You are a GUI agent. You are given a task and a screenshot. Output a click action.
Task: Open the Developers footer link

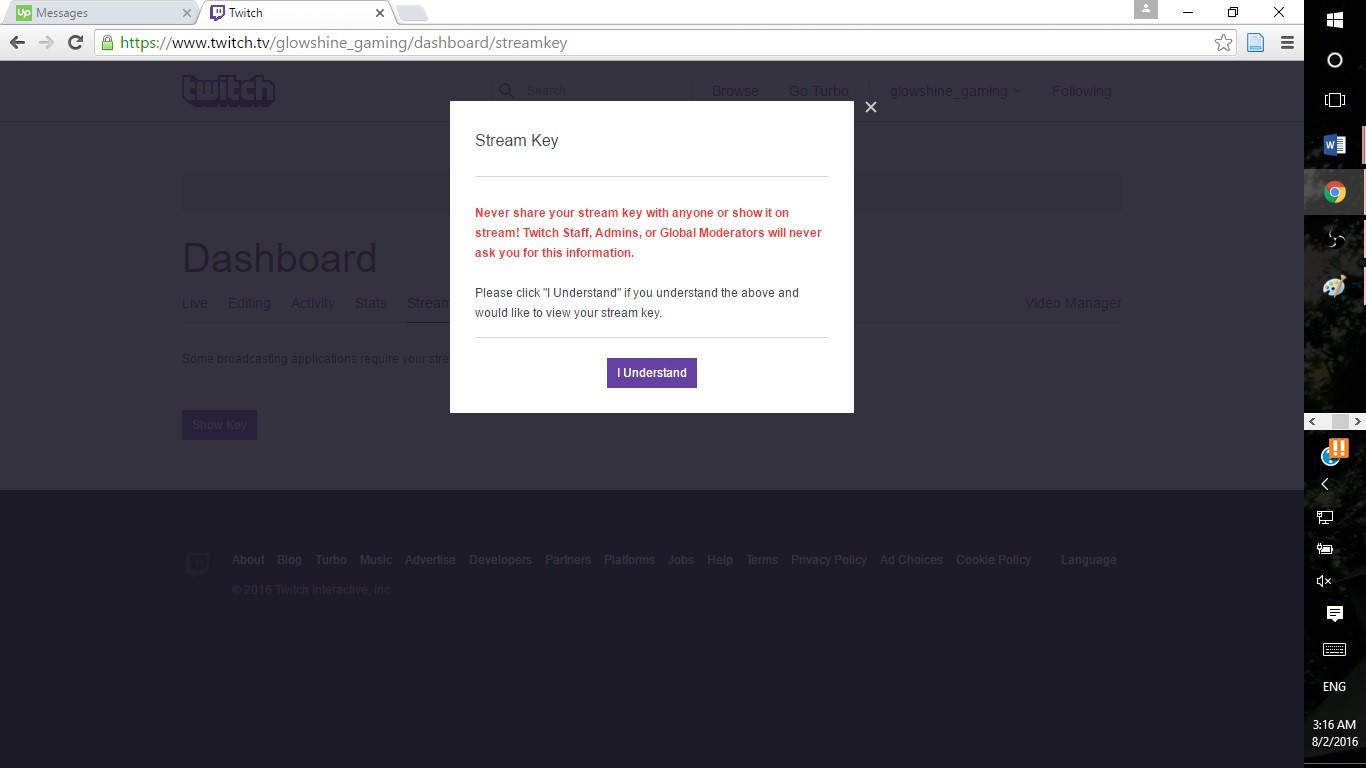[x=500, y=560]
